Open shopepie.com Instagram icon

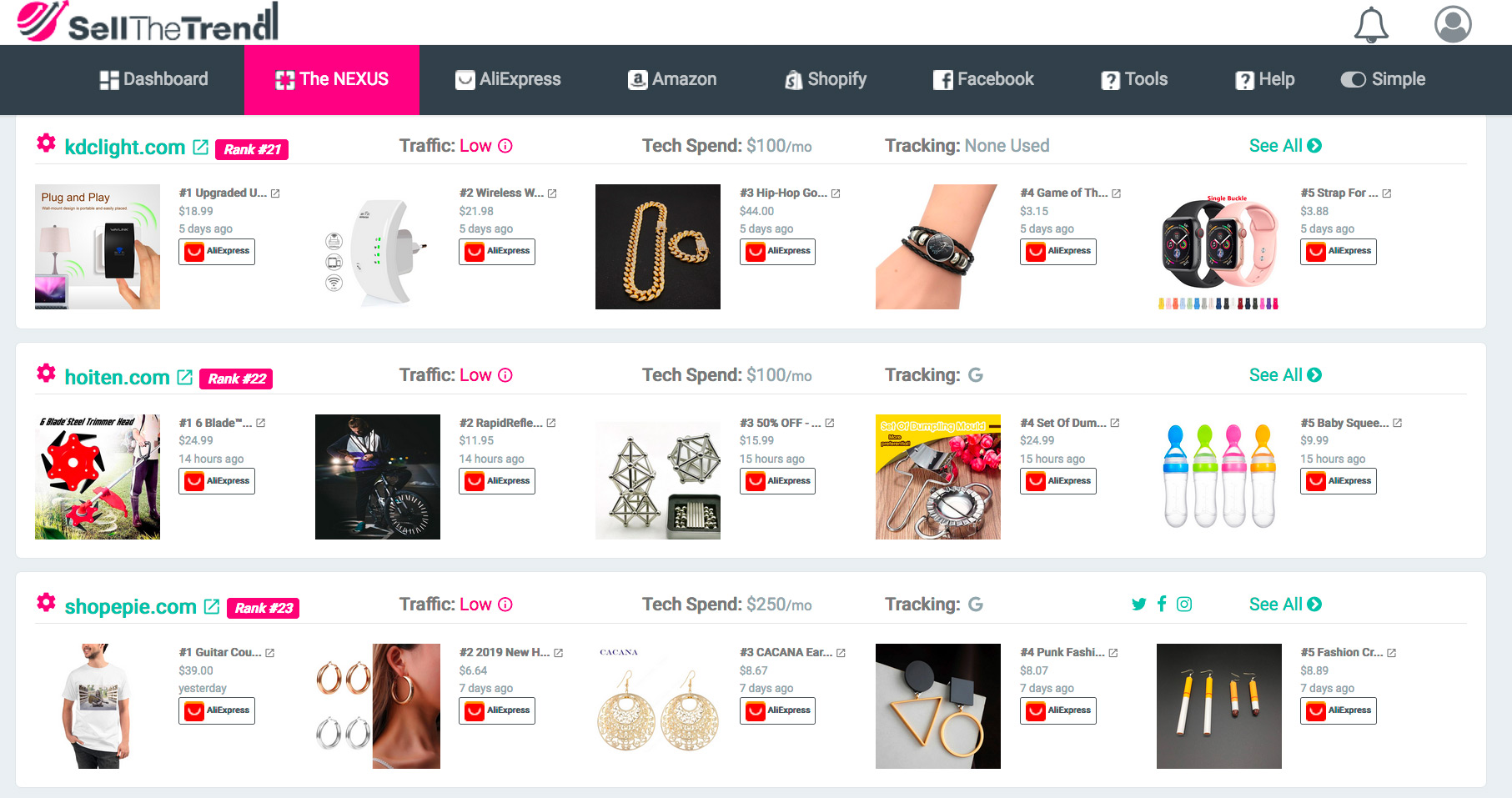click(1184, 605)
